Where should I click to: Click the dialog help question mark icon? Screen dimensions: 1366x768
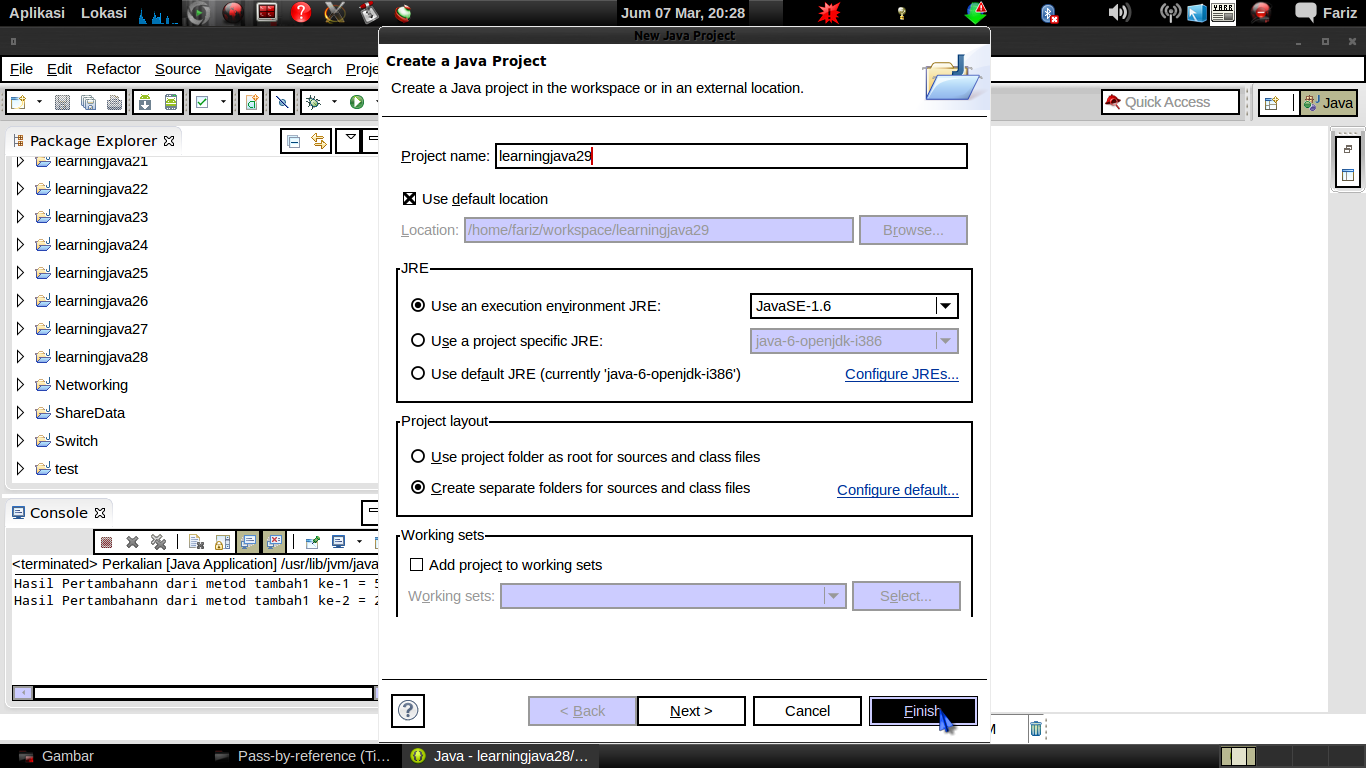click(x=408, y=711)
